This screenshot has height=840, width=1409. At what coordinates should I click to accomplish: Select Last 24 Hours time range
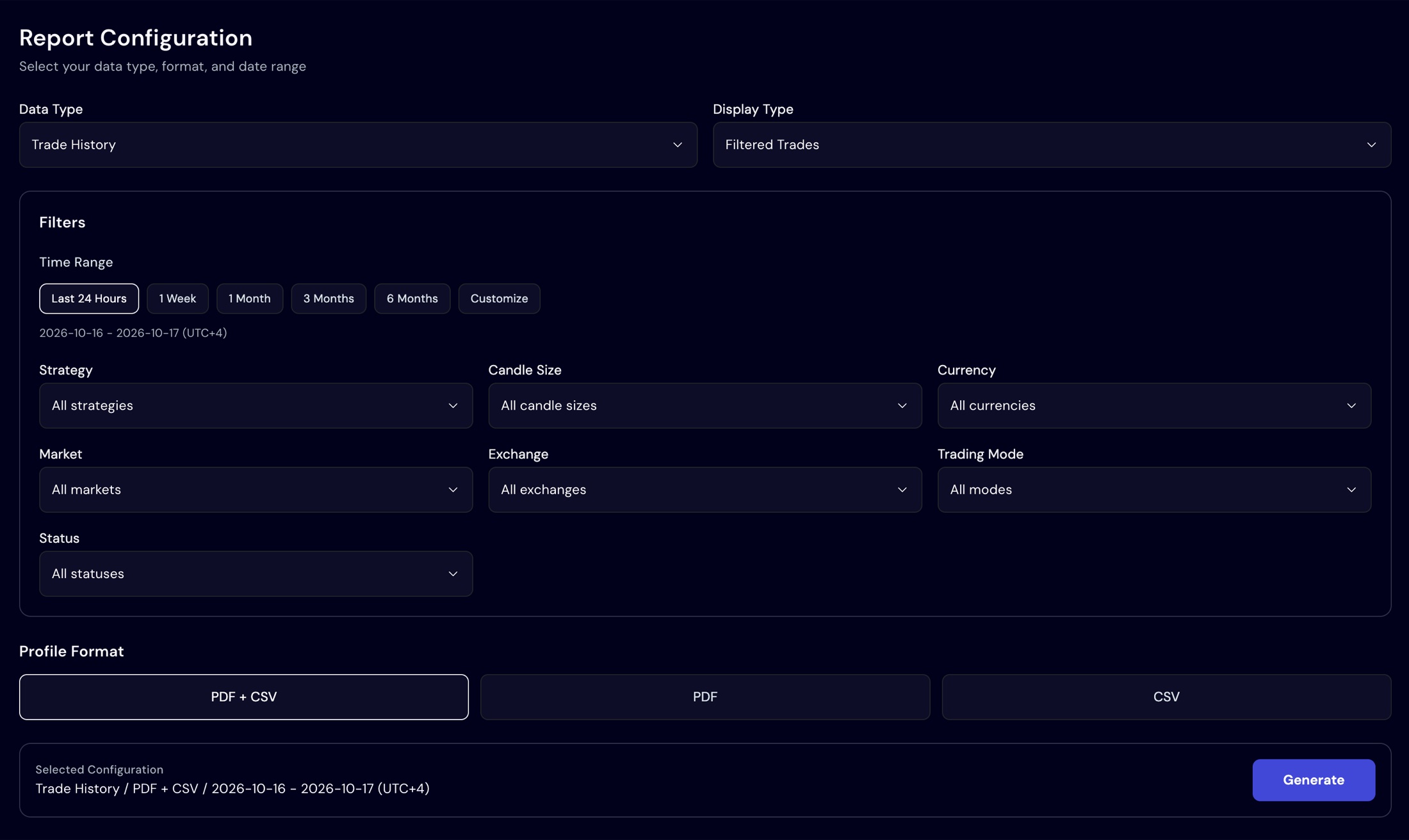[89, 298]
